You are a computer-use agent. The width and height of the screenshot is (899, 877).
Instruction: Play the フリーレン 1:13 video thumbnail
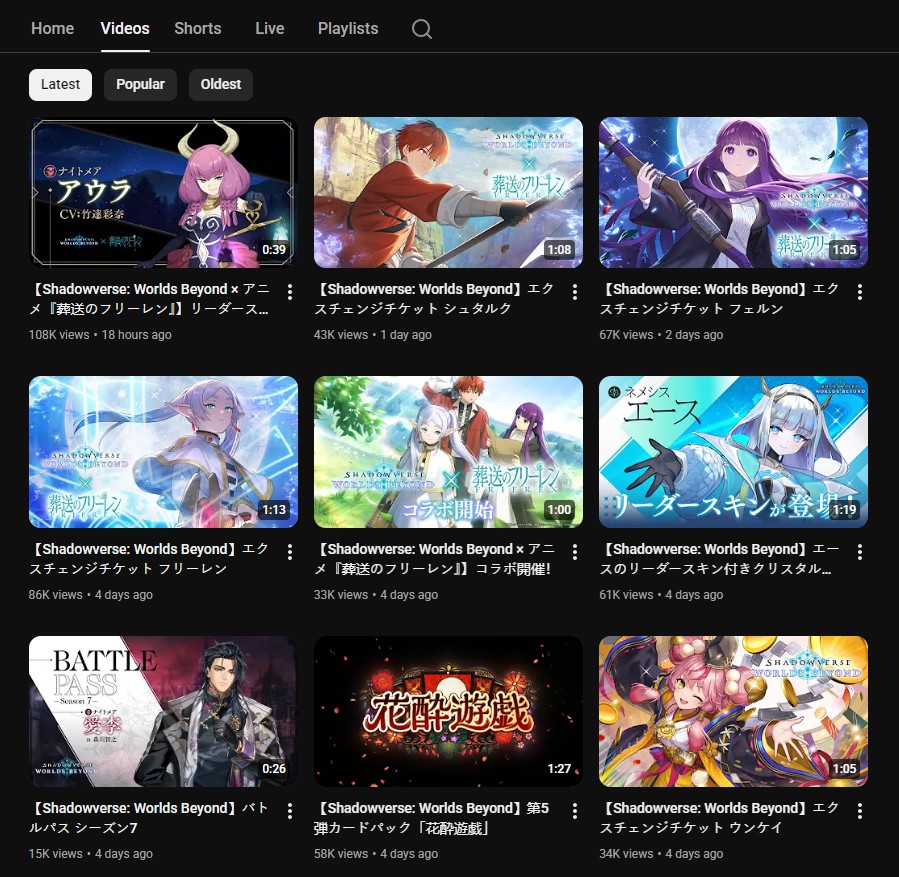[163, 452]
